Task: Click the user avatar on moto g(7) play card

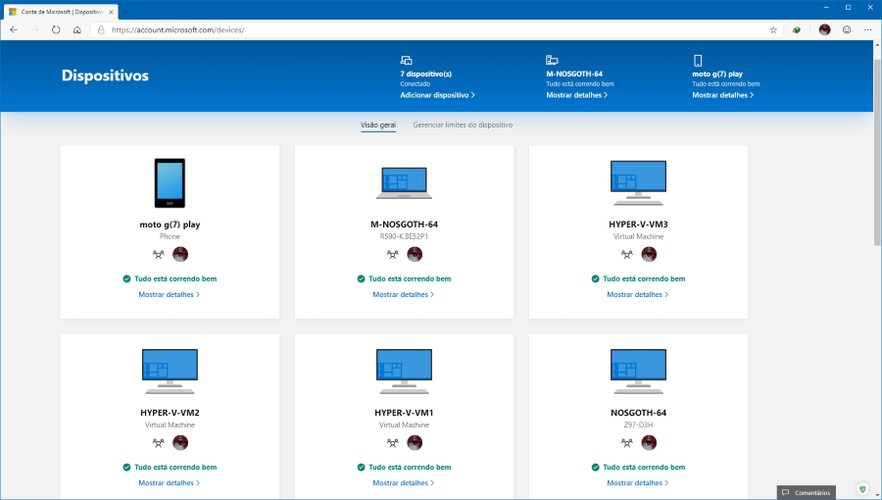Action: point(181,254)
